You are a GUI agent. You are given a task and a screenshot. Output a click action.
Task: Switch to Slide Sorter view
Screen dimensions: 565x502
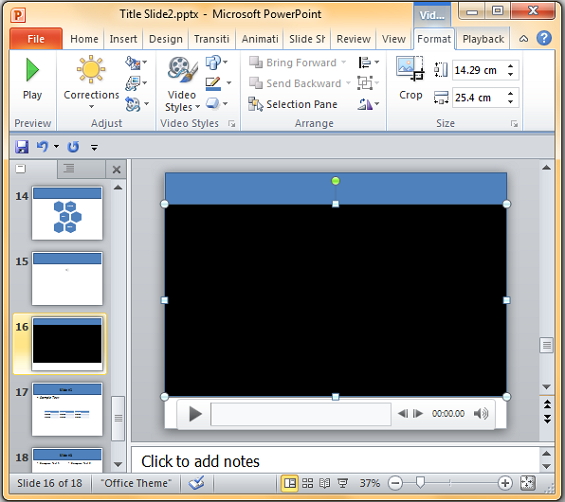click(307, 483)
